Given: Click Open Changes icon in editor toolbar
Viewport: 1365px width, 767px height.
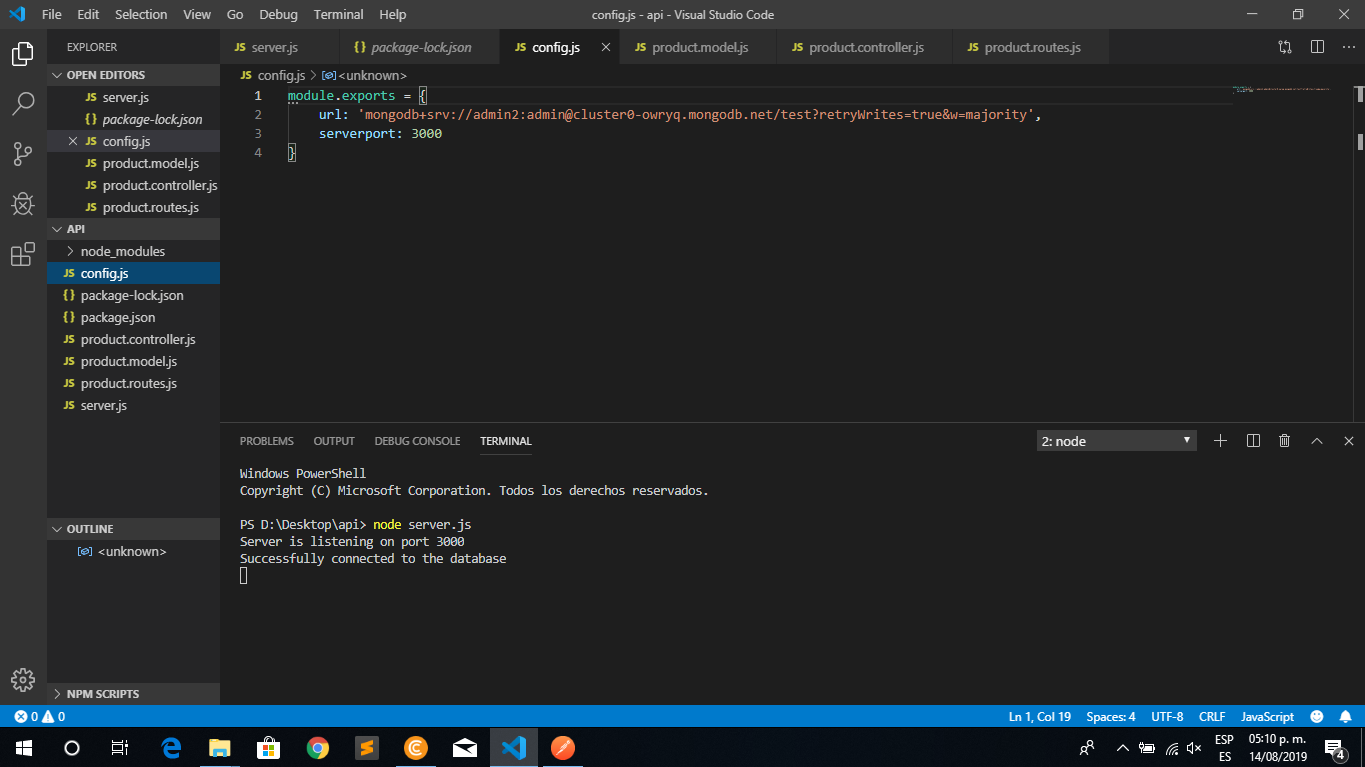Looking at the screenshot, I should [1285, 47].
